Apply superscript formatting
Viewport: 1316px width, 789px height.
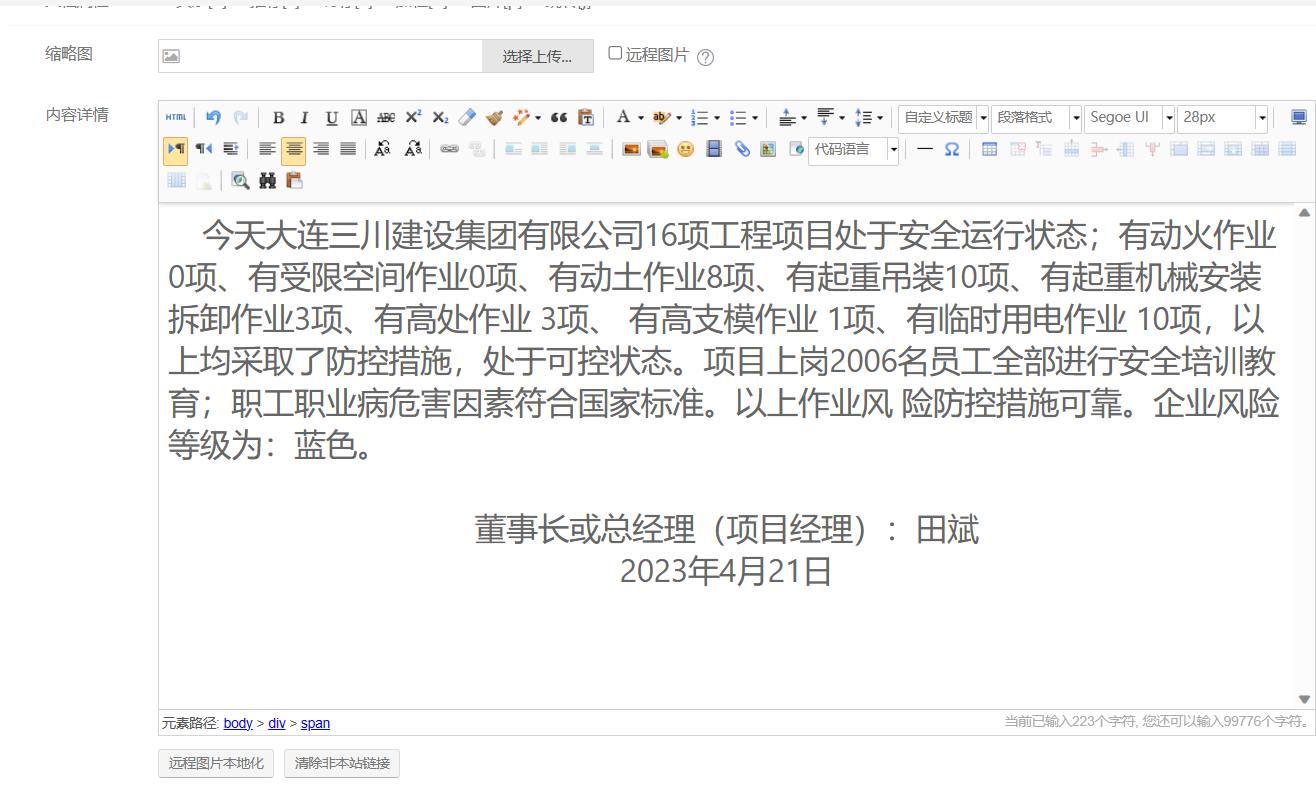pos(413,118)
